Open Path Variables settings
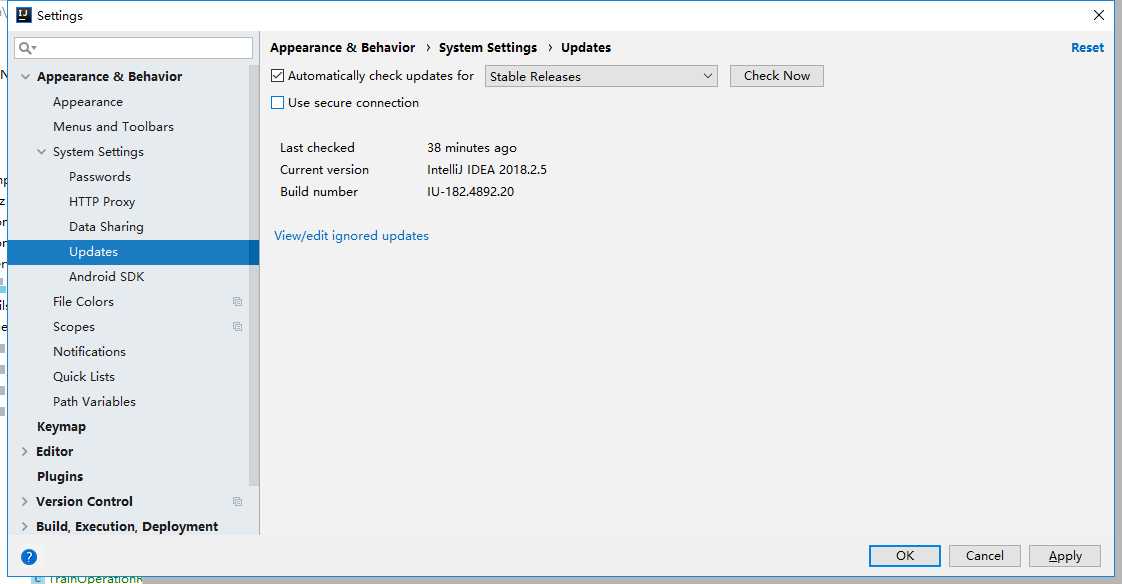This screenshot has width=1122, height=584. click(x=94, y=402)
